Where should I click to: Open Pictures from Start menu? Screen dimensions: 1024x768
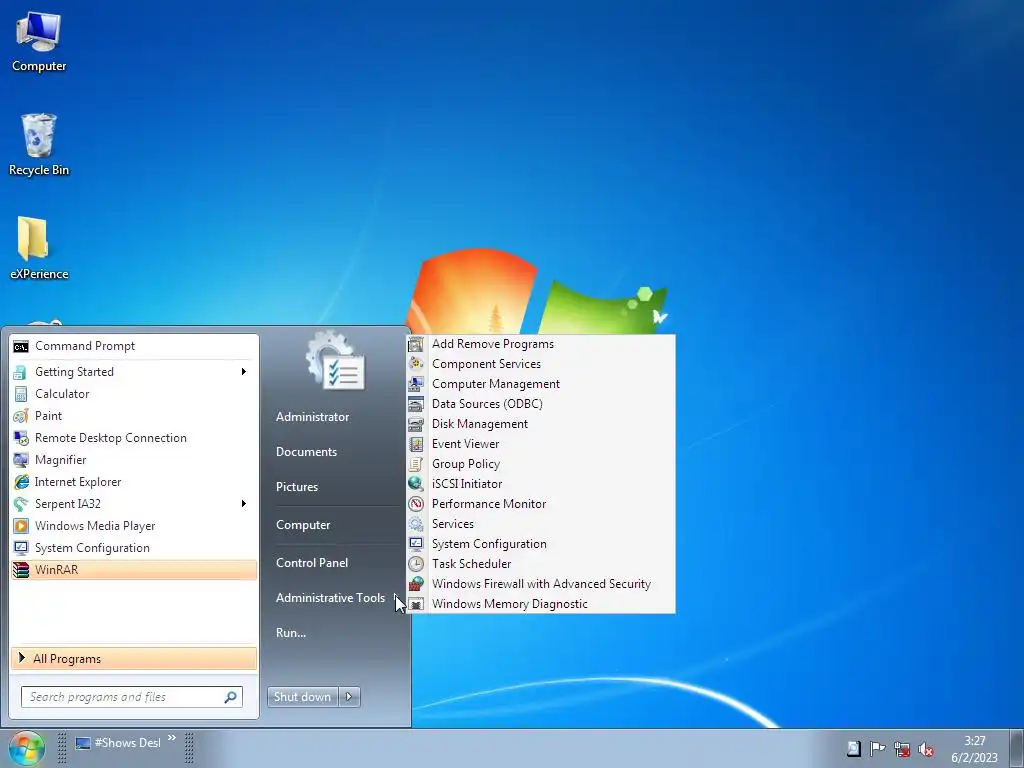[x=296, y=487]
